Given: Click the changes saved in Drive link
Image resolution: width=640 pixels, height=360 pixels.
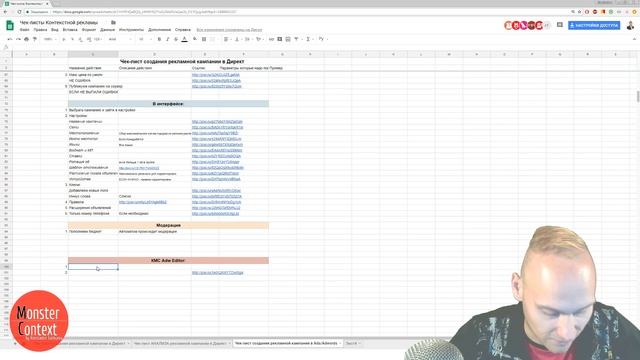Looking at the screenshot, I should pyautogui.click(x=229, y=30).
